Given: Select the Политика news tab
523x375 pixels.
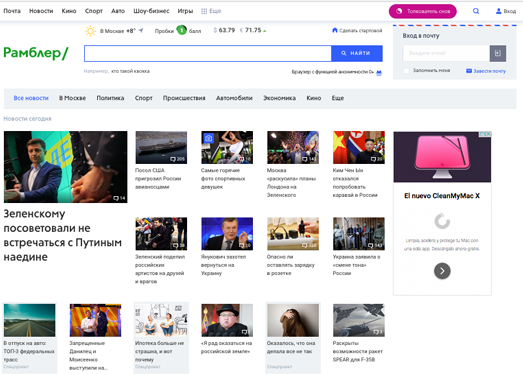Looking at the screenshot, I should tap(110, 98).
